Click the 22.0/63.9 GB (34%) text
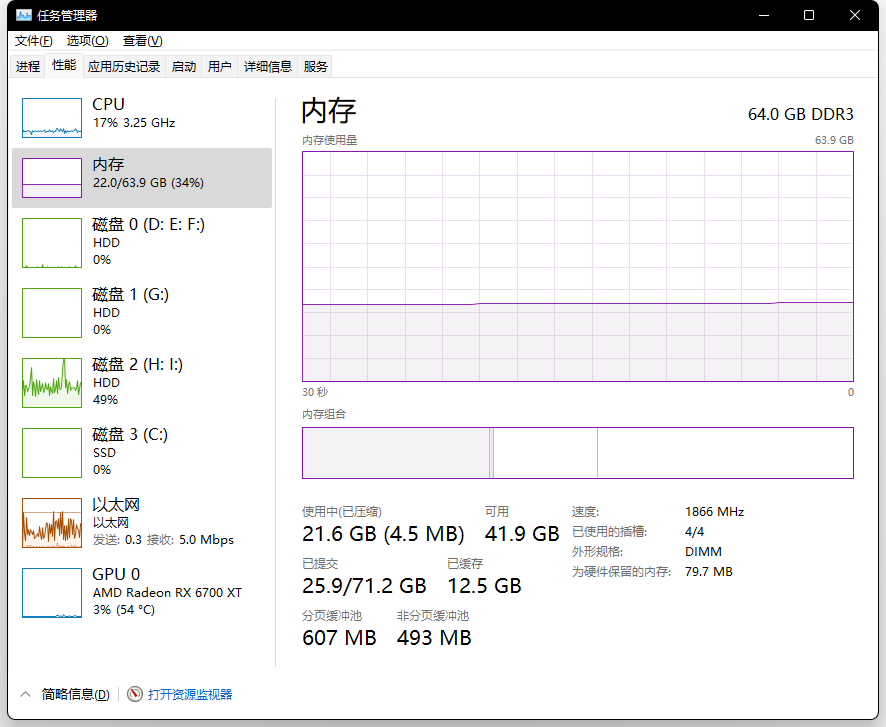This screenshot has height=727, width=886. (x=148, y=182)
